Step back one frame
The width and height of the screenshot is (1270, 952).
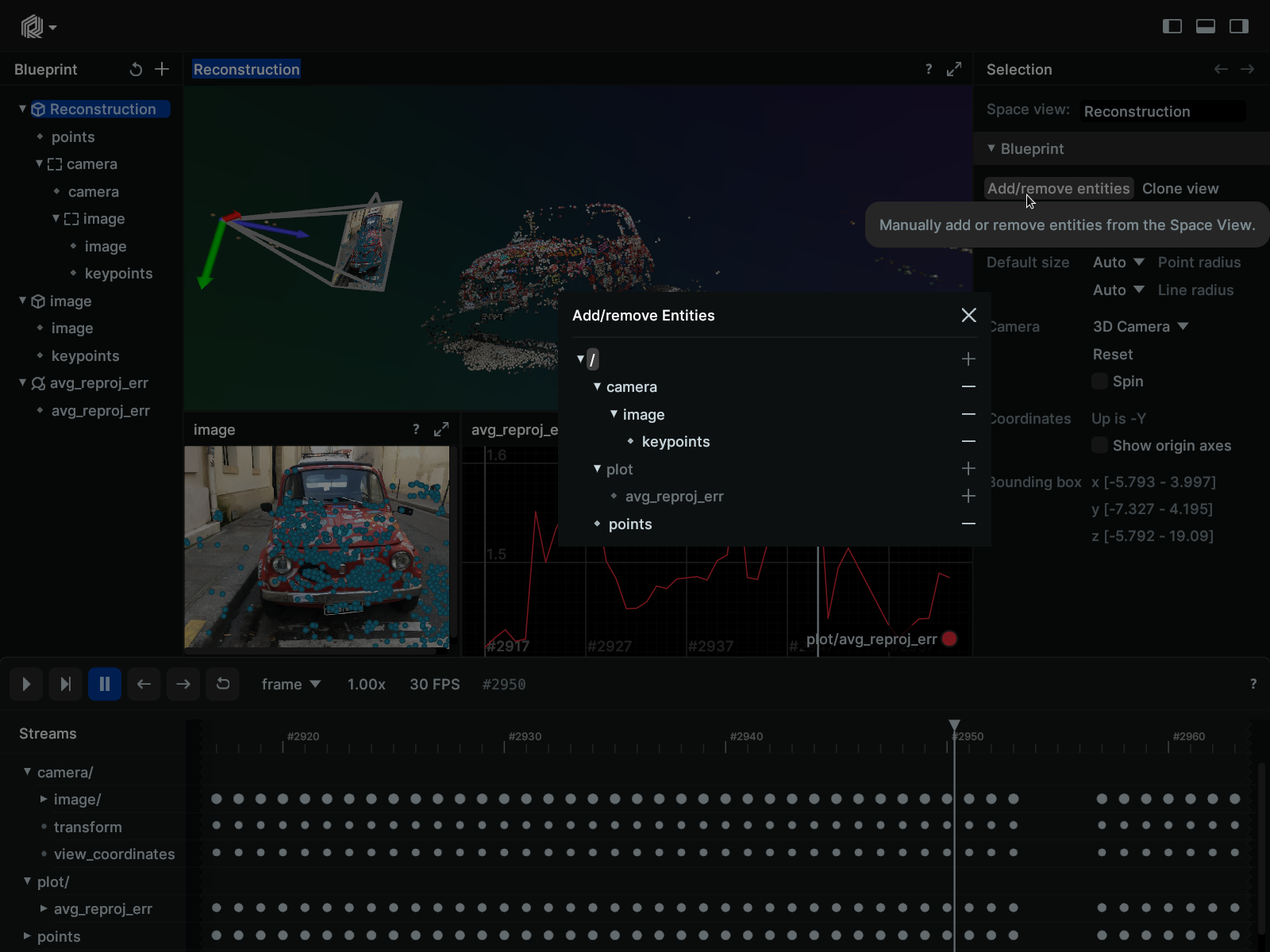coord(144,684)
